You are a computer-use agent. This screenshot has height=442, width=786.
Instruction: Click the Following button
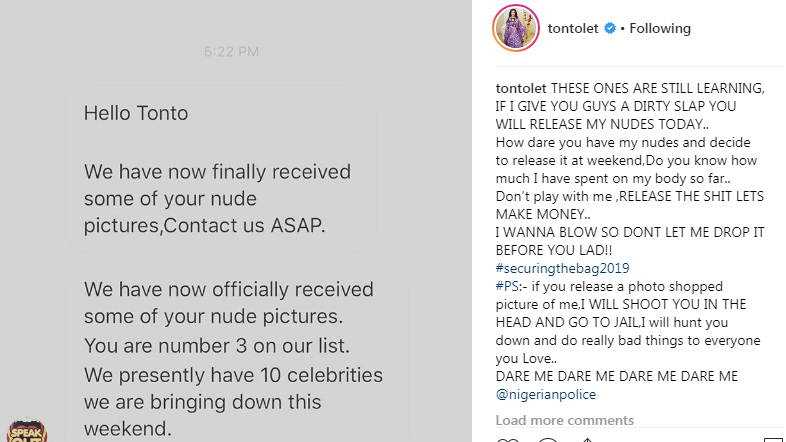[x=660, y=29]
